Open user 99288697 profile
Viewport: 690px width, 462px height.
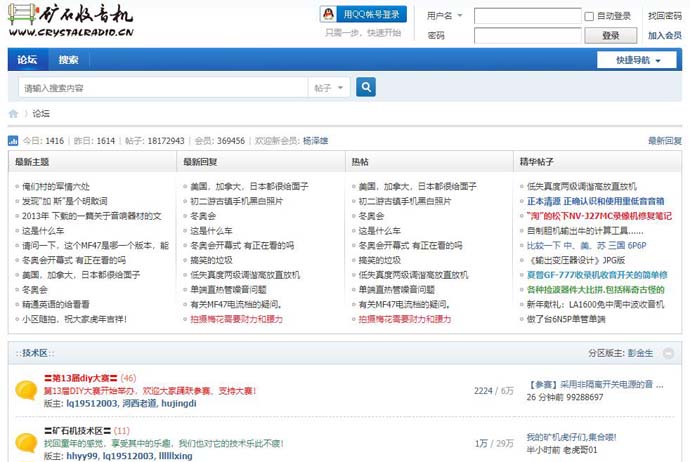tap(583, 397)
